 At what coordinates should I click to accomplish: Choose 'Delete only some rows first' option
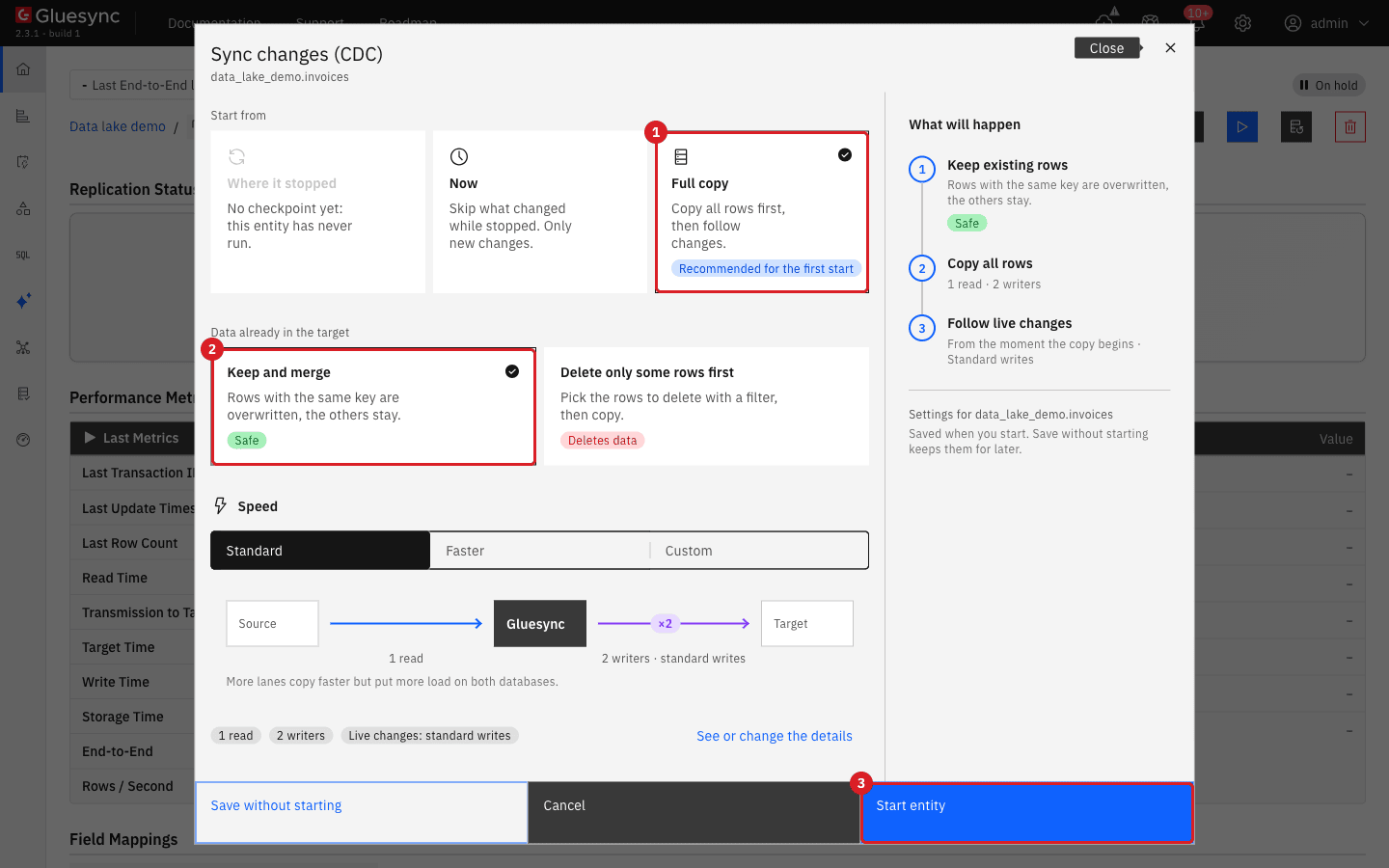pyautogui.click(x=706, y=407)
